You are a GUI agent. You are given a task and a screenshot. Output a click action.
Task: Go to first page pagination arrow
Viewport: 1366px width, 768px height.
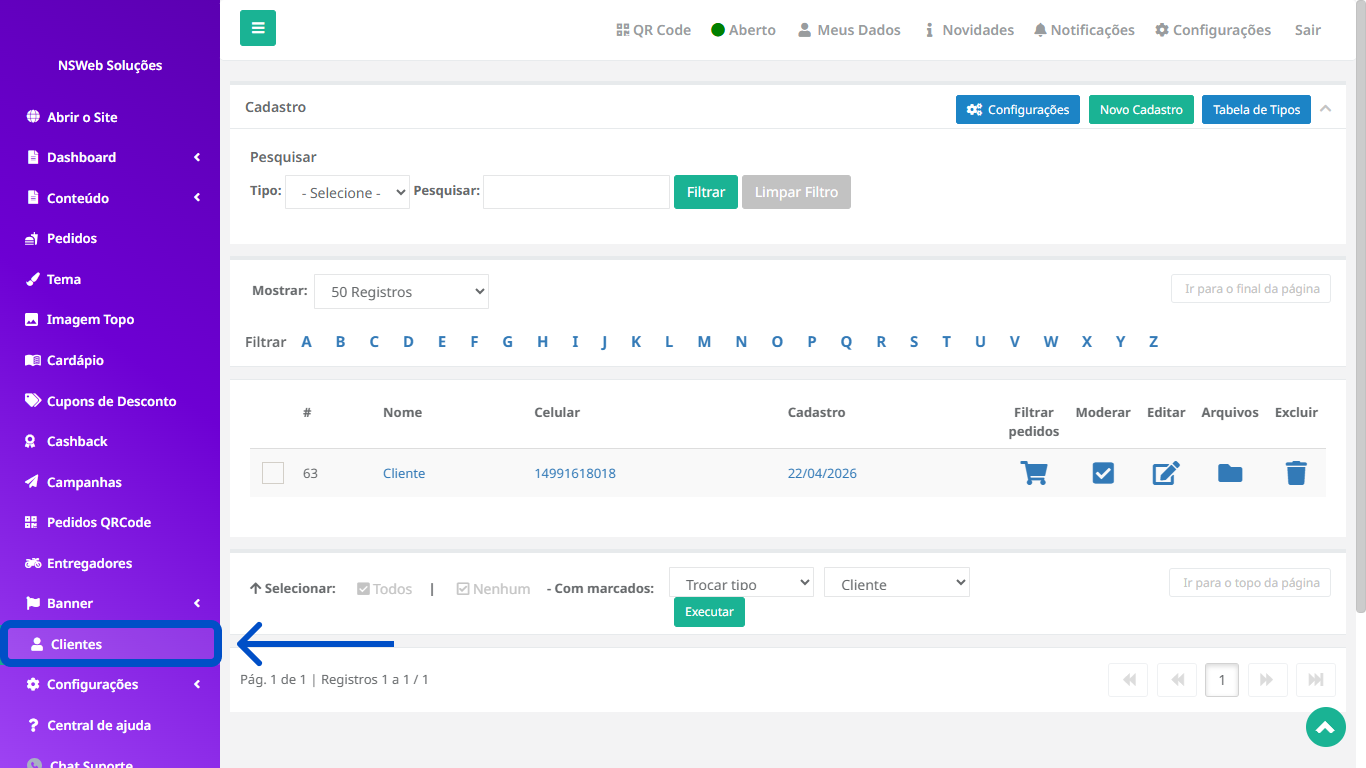pyautogui.click(x=1128, y=680)
